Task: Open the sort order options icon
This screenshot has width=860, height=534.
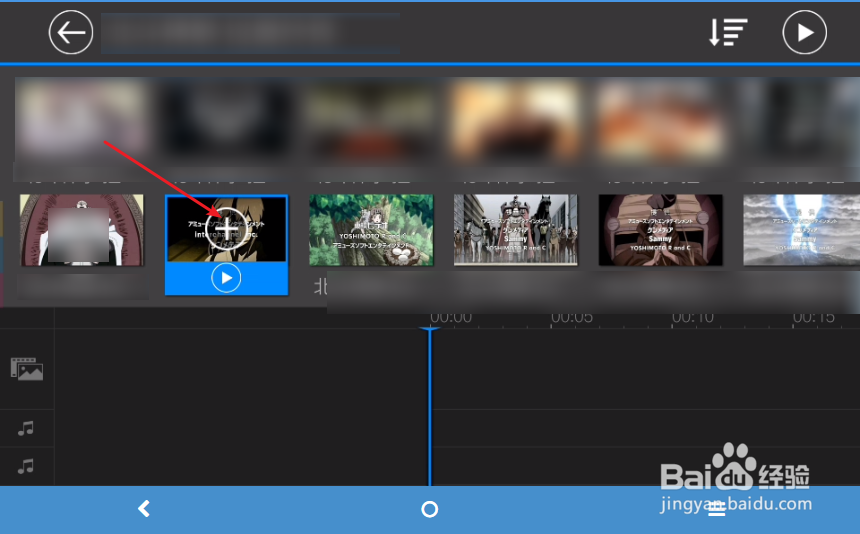Action: click(x=728, y=32)
